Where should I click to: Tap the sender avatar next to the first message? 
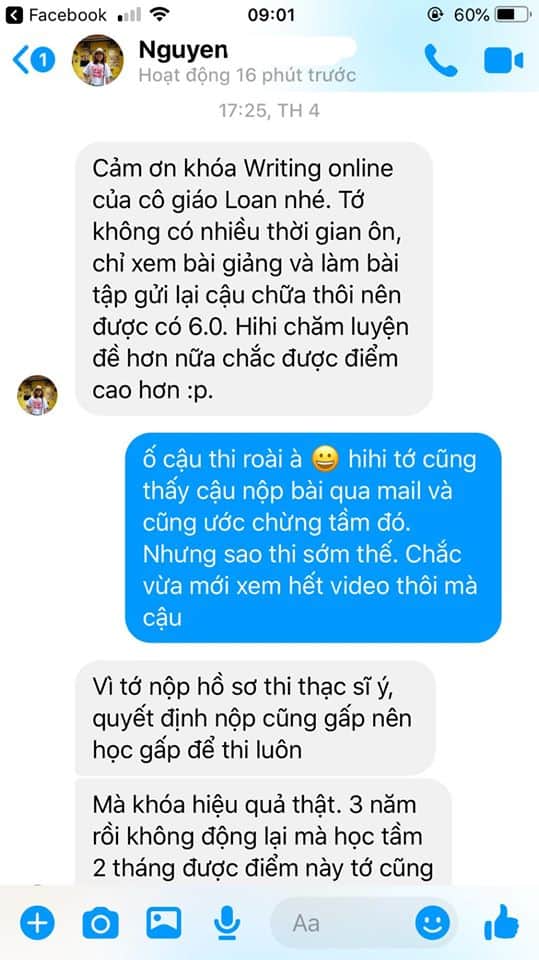(x=37, y=396)
